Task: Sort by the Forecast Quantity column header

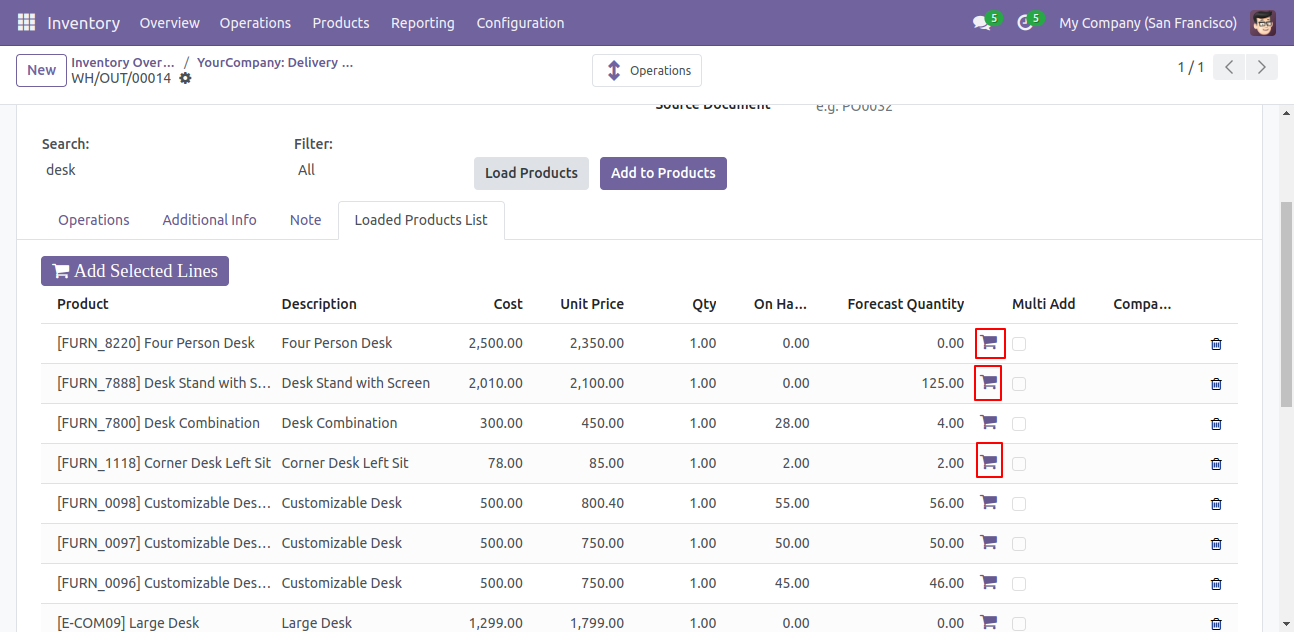Action: click(906, 304)
